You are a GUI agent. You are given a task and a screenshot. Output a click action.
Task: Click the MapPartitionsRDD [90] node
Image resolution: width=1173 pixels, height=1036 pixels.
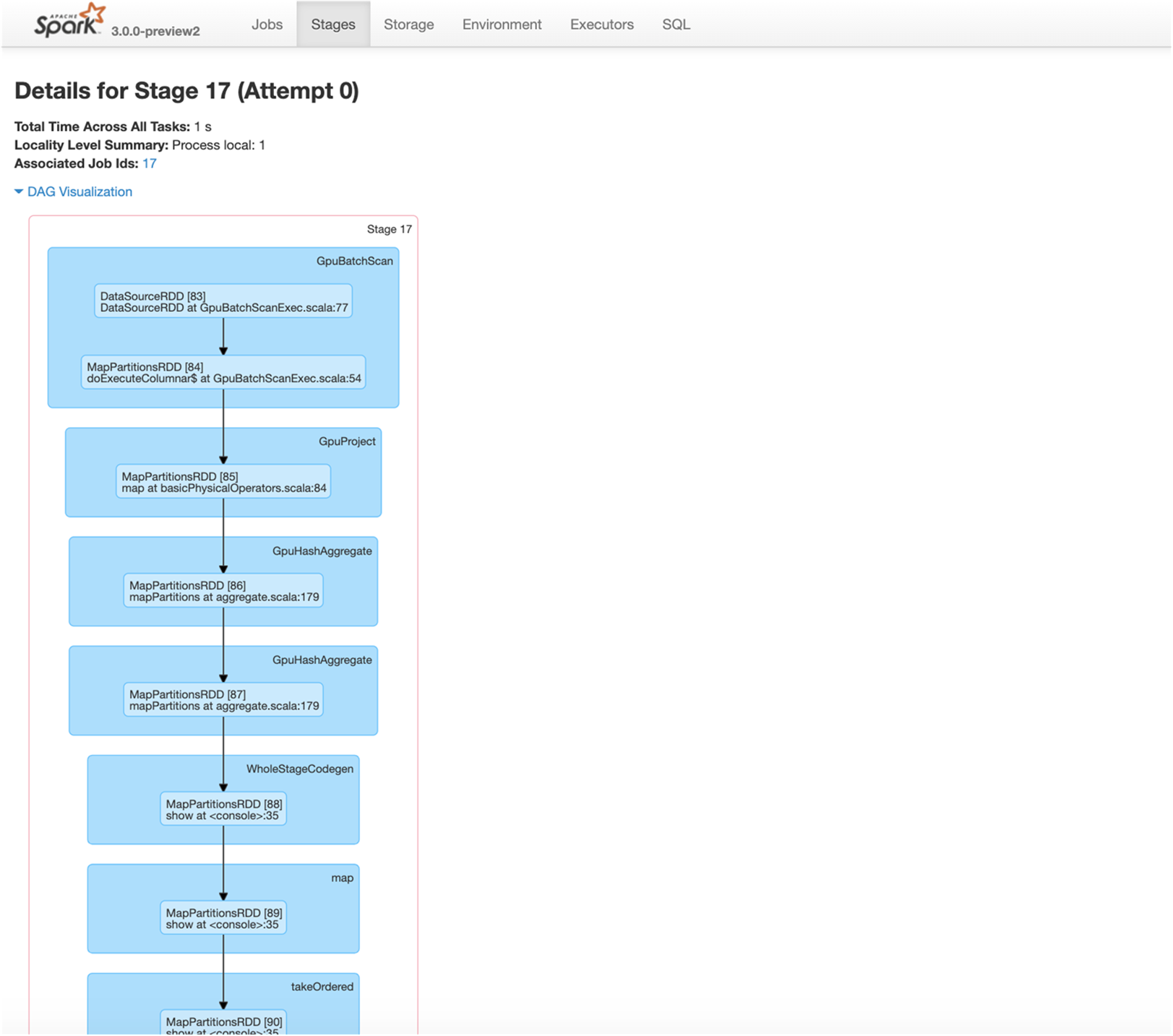point(223,1023)
